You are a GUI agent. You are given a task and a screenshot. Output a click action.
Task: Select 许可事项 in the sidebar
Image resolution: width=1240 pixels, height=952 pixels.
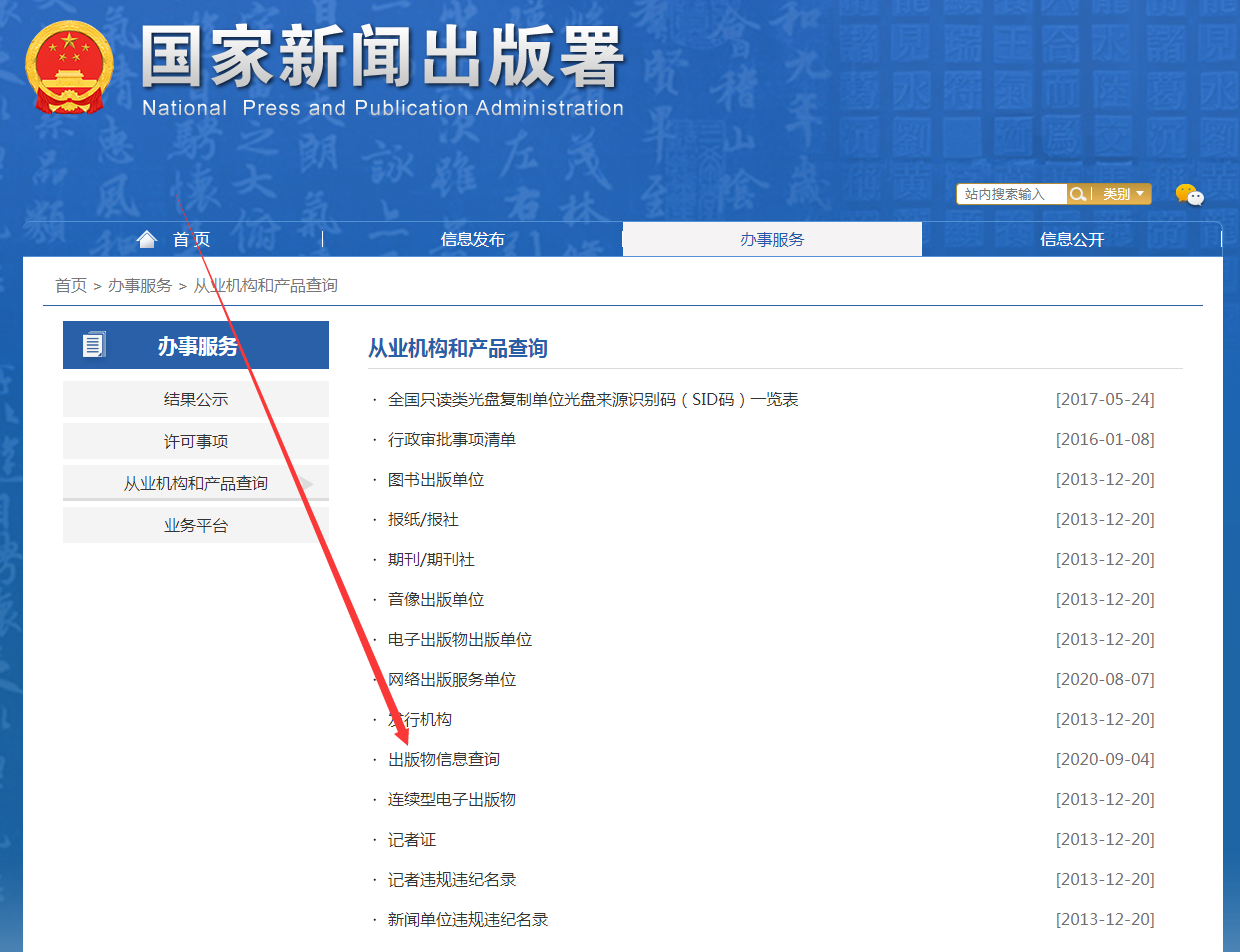196,441
